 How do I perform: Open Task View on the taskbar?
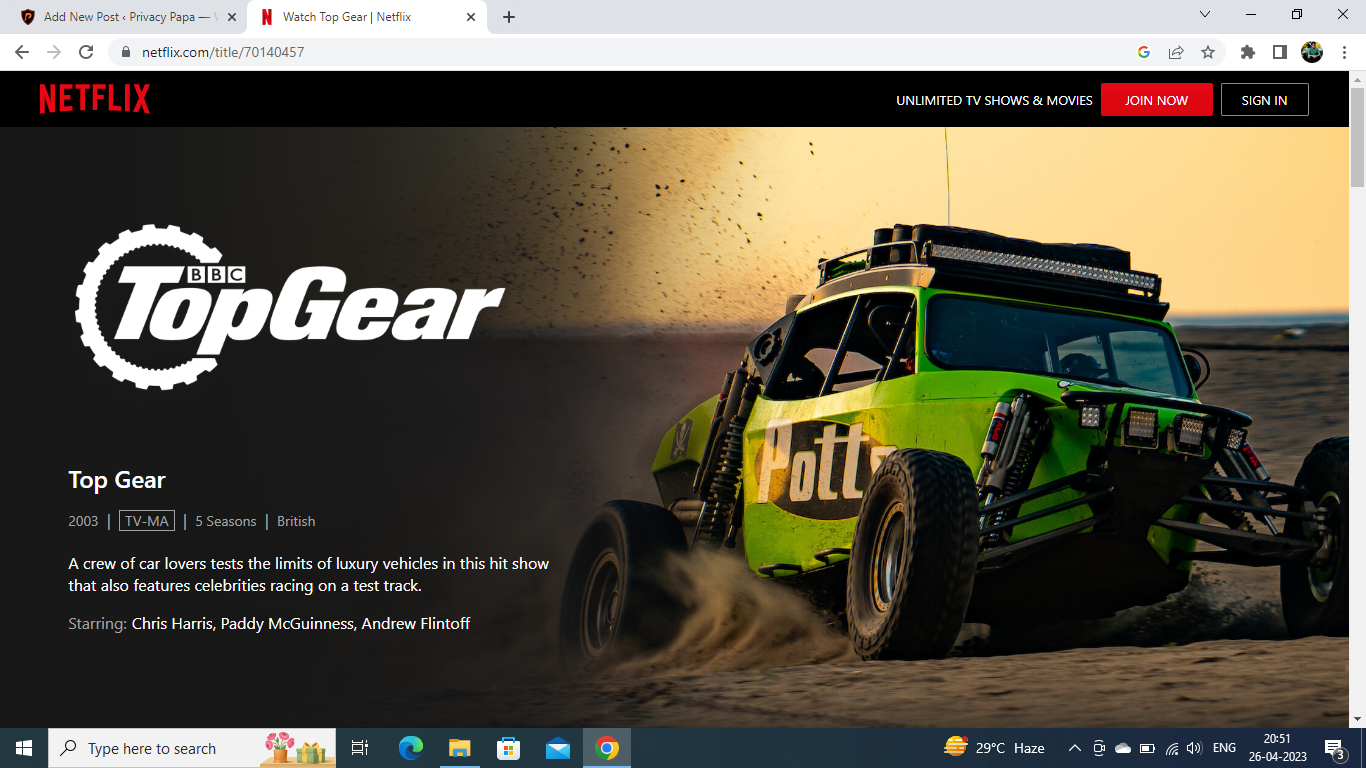(360, 748)
